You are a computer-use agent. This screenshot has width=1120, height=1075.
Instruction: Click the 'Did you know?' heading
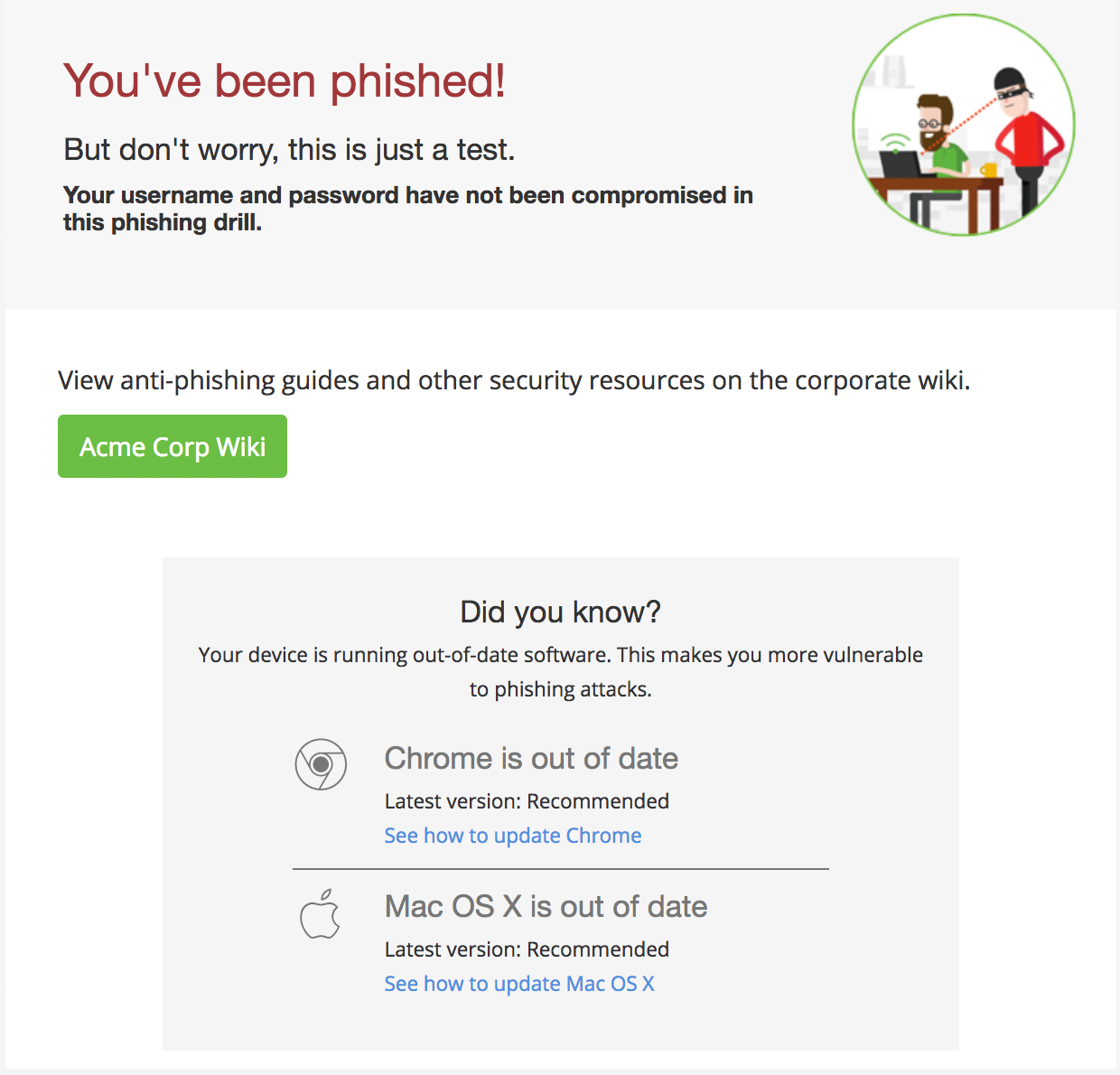click(x=560, y=612)
